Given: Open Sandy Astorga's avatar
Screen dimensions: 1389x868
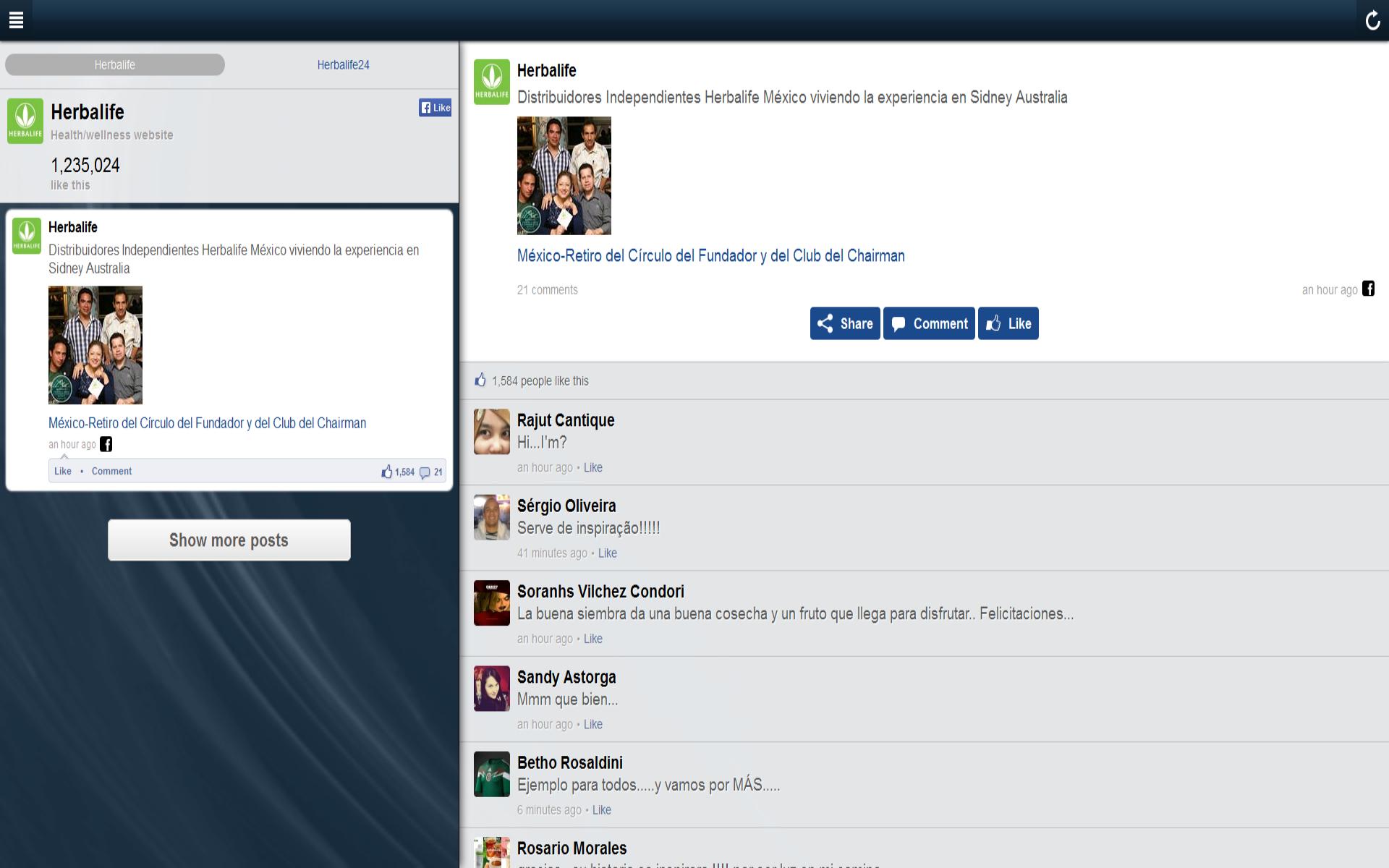Looking at the screenshot, I should point(492,689).
